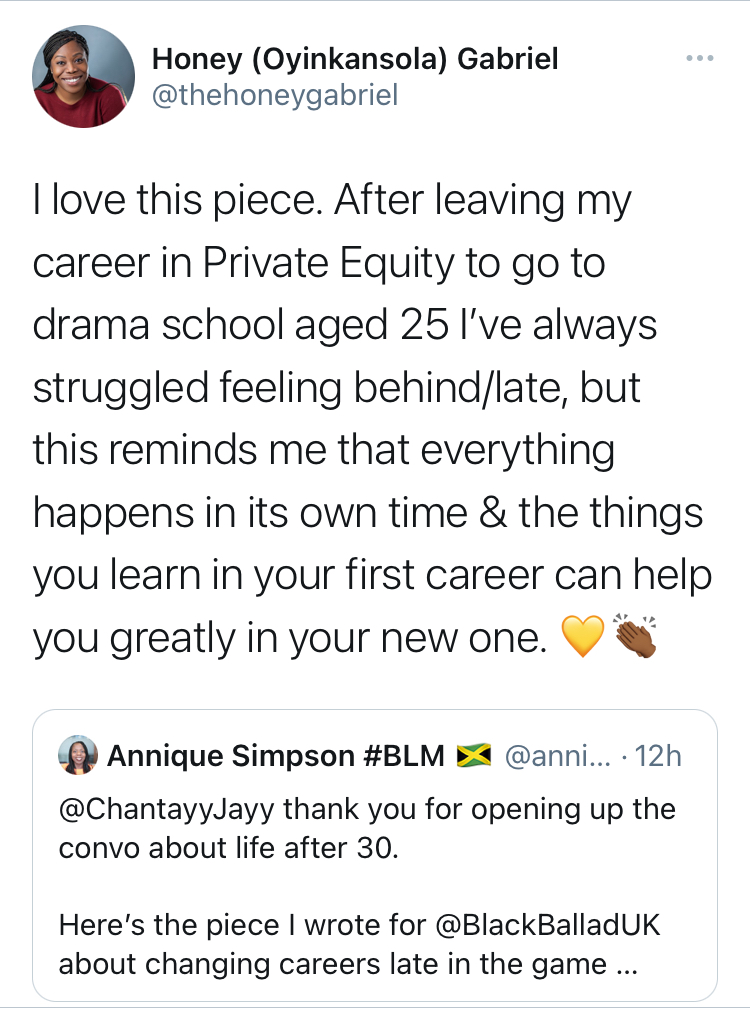Click the yellow heart emoji

tap(584, 638)
